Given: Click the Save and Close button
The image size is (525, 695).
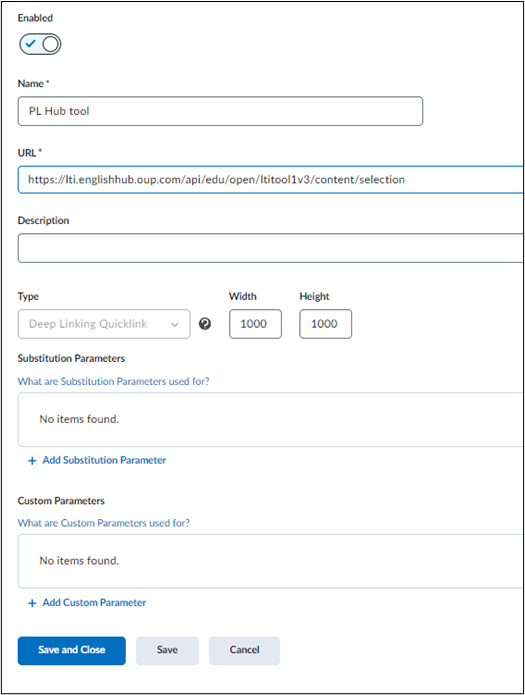Looking at the screenshot, I should (x=72, y=651).
